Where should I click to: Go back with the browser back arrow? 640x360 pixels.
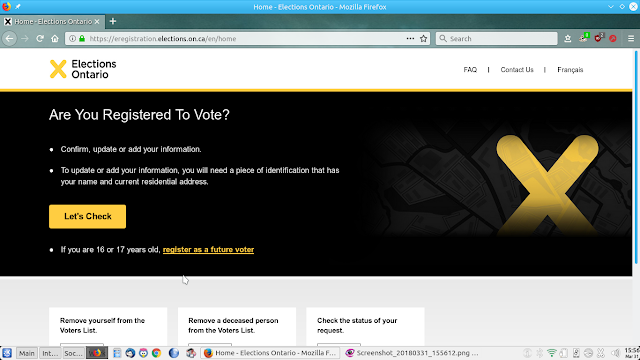(9, 38)
